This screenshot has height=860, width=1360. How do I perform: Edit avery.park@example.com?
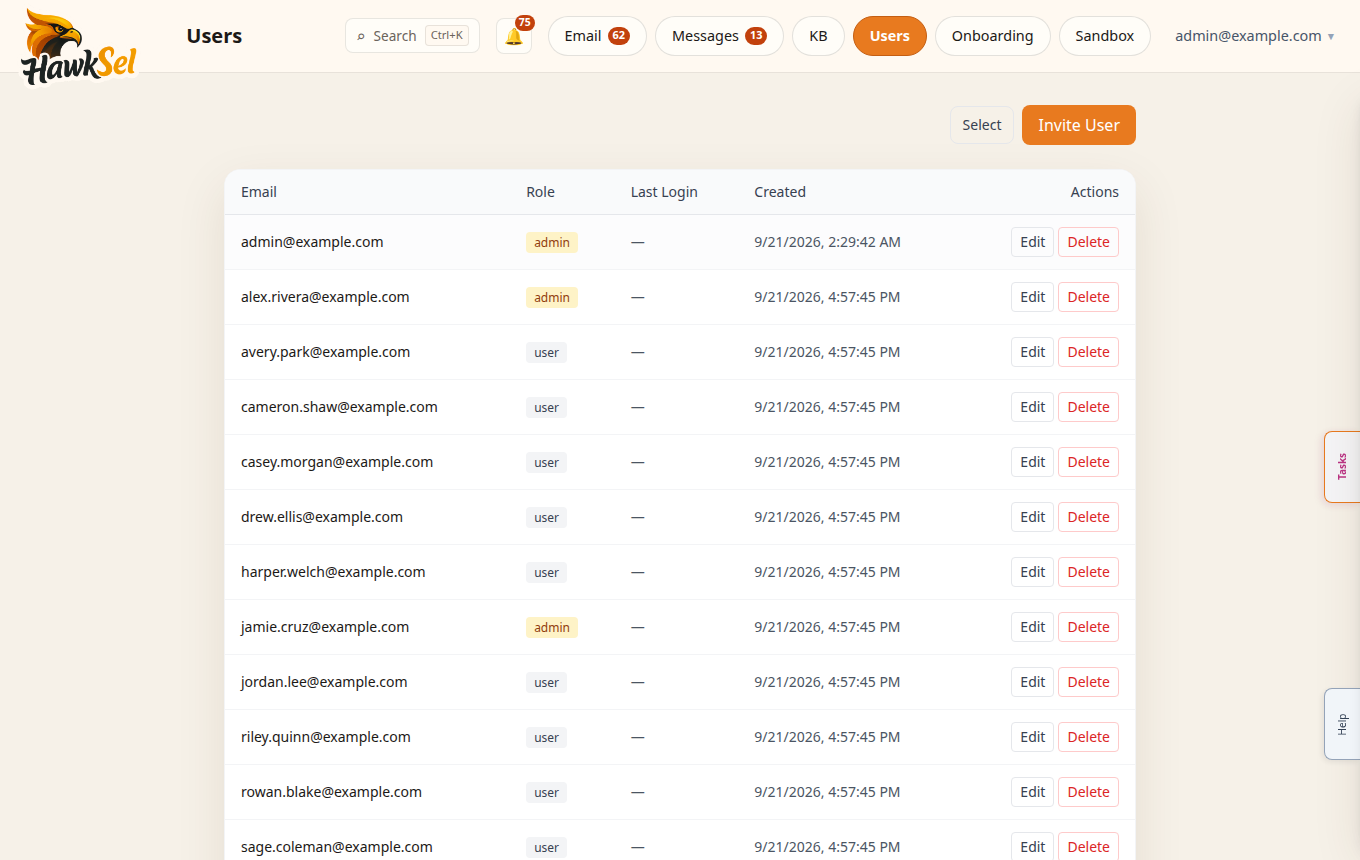(x=1033, y=352)
